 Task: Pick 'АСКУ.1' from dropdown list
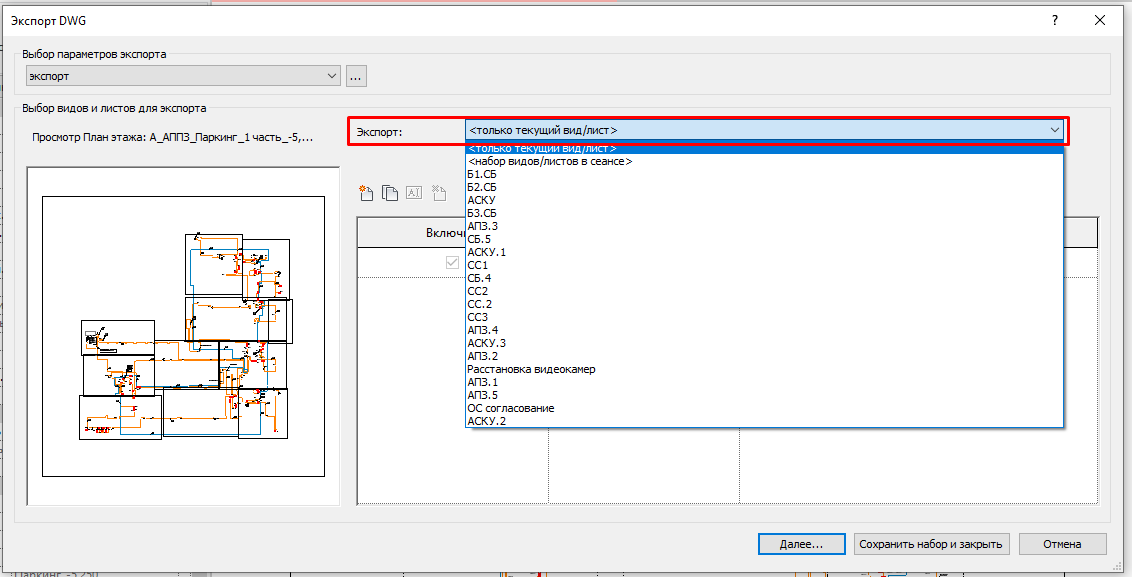(487, 252)
